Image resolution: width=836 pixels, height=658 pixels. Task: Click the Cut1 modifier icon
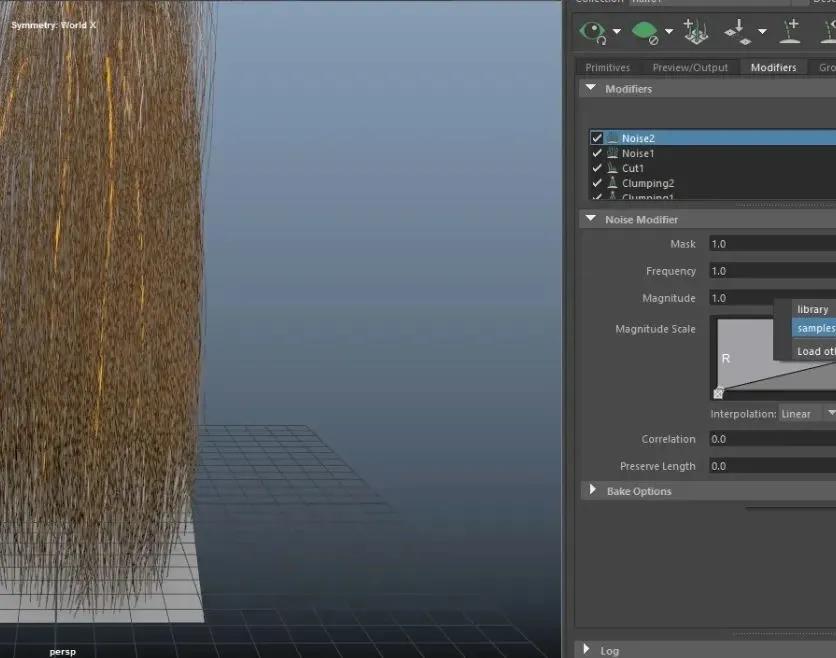(x=613, y=168)
